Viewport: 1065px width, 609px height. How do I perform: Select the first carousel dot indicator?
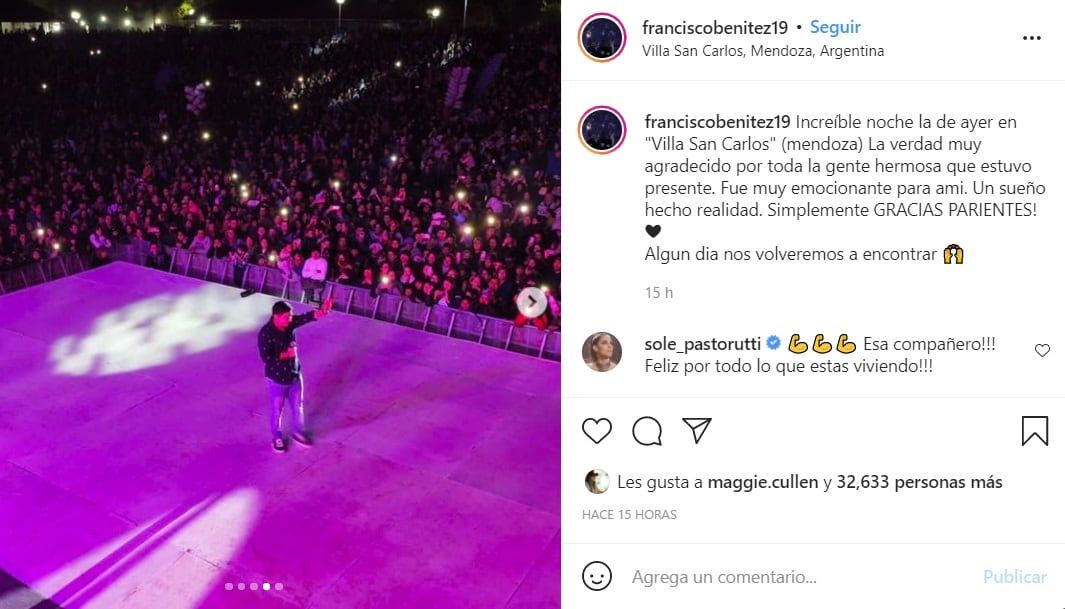229,587
